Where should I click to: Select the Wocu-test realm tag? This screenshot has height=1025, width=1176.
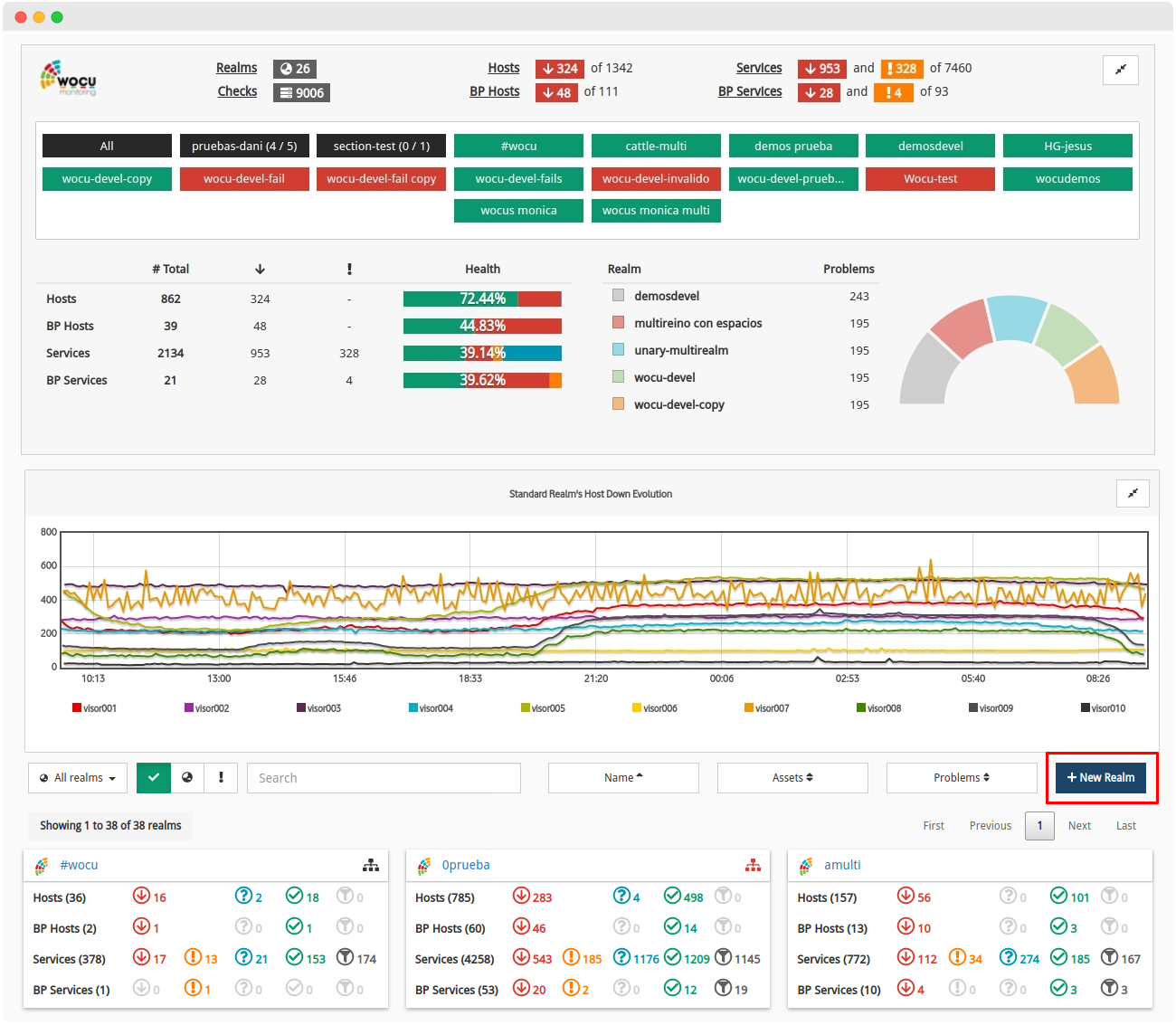930,178
